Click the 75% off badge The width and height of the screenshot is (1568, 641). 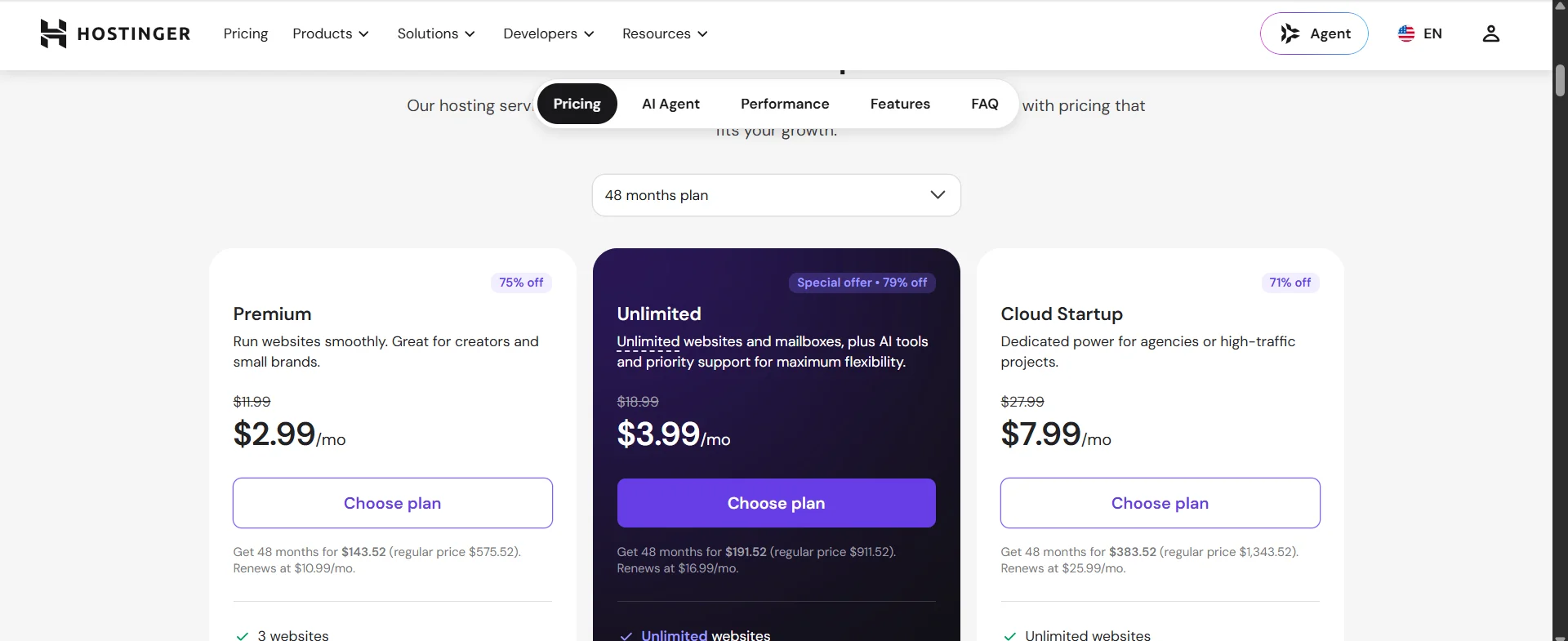[x=521, y=283]
